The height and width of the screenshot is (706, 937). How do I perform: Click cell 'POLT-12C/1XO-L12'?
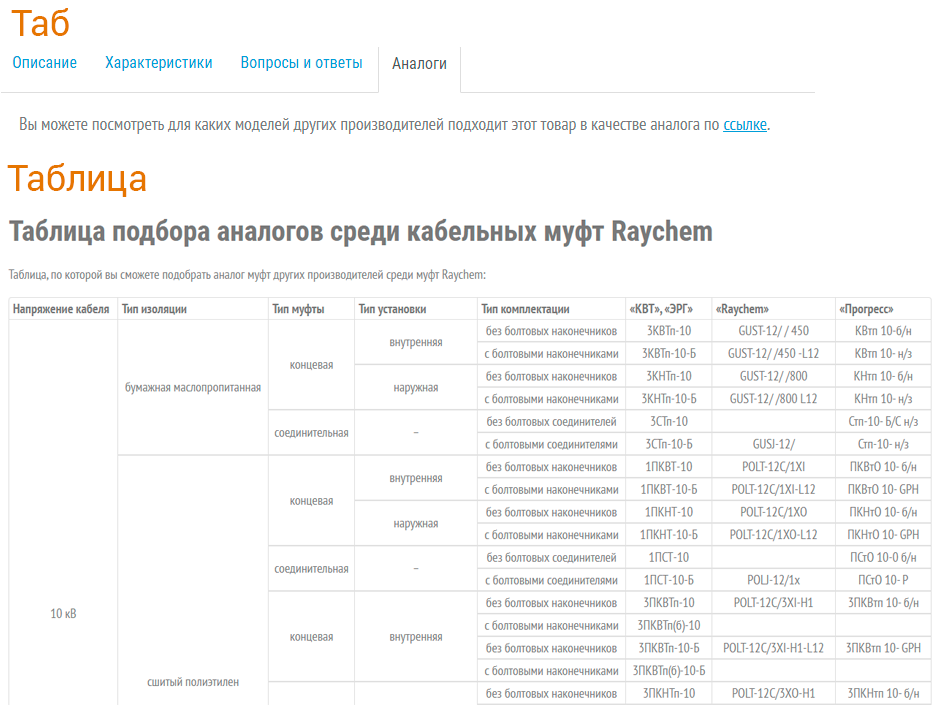[x=773, y=535]
